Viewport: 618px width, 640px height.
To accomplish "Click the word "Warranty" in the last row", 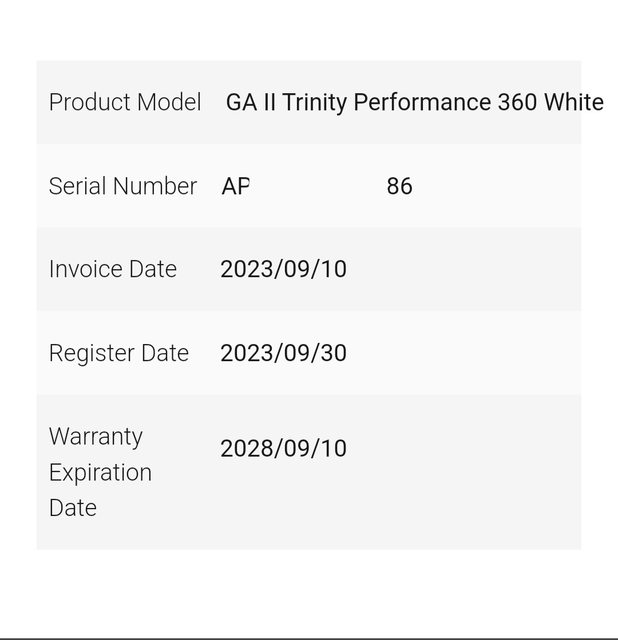I will pos(96,437).
